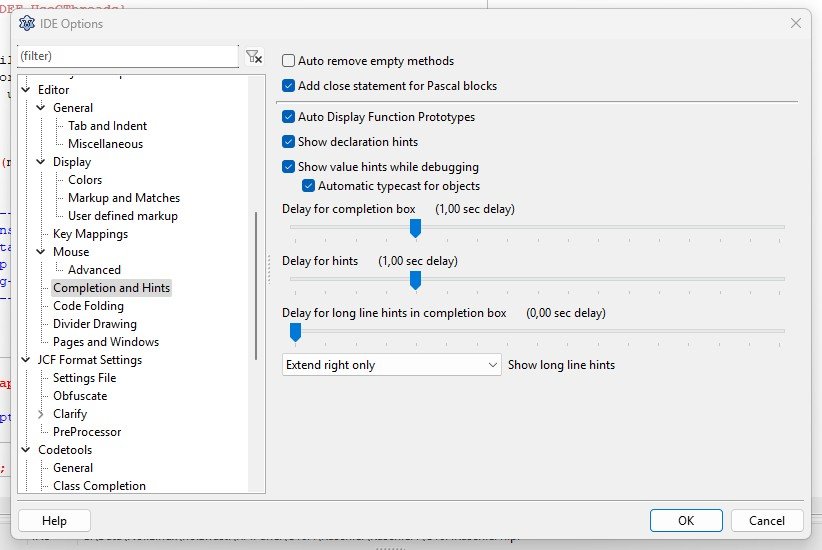Image resolution: width=822 pixels, height=550 pixels.
Task: Open the Key Mappings settings page
Action: [90, 234]
